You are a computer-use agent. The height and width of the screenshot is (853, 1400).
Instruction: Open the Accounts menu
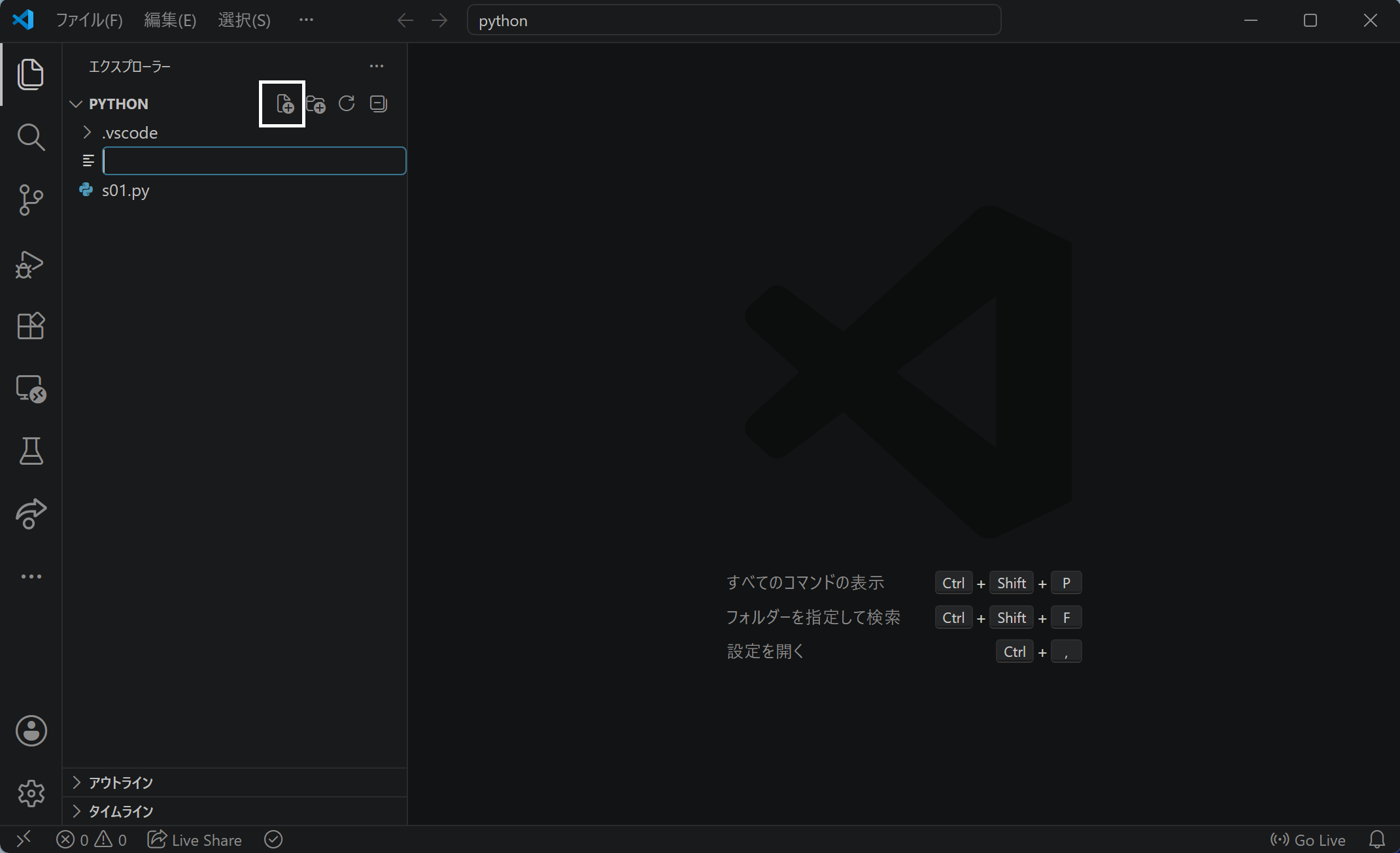[x=31, y=731]
